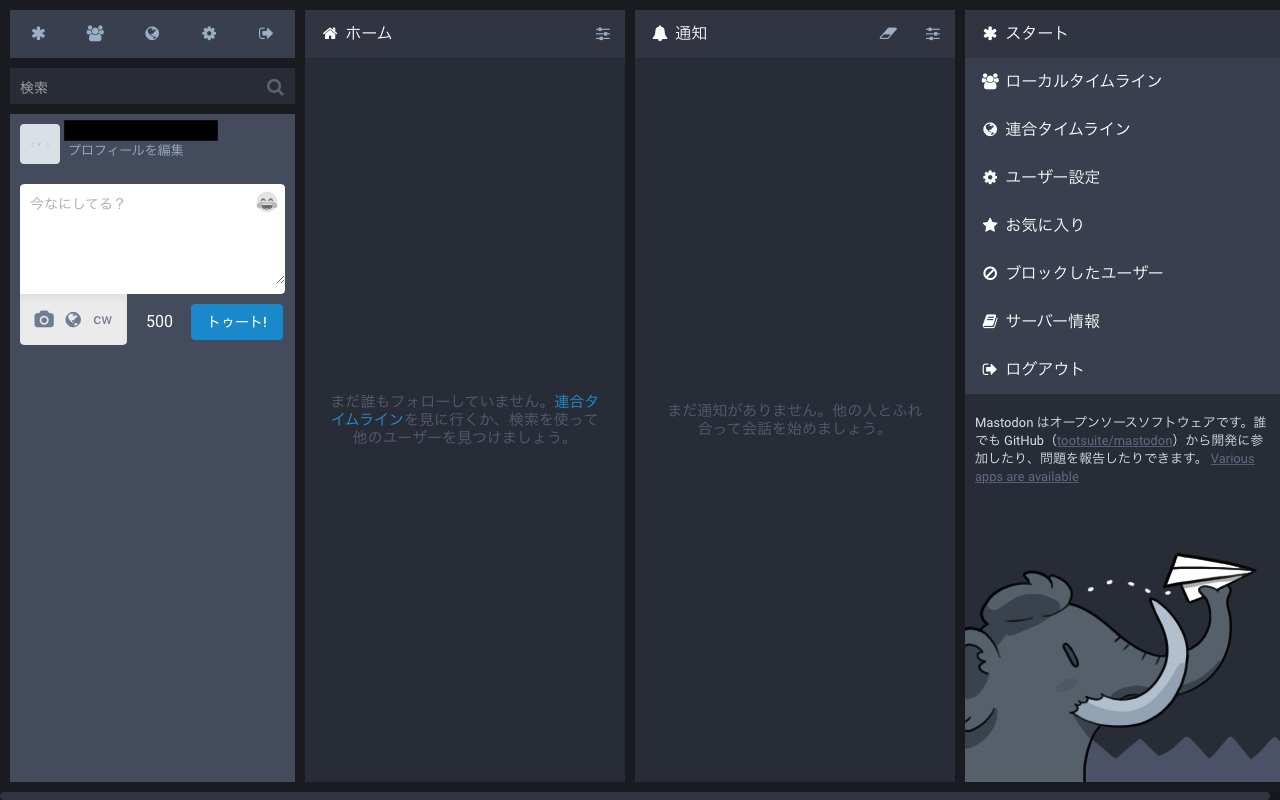This screenshot has width=1280, height=800.
Task: Open federated timeline via the globe icon in top navigation
Action: (x=152, y=33)
